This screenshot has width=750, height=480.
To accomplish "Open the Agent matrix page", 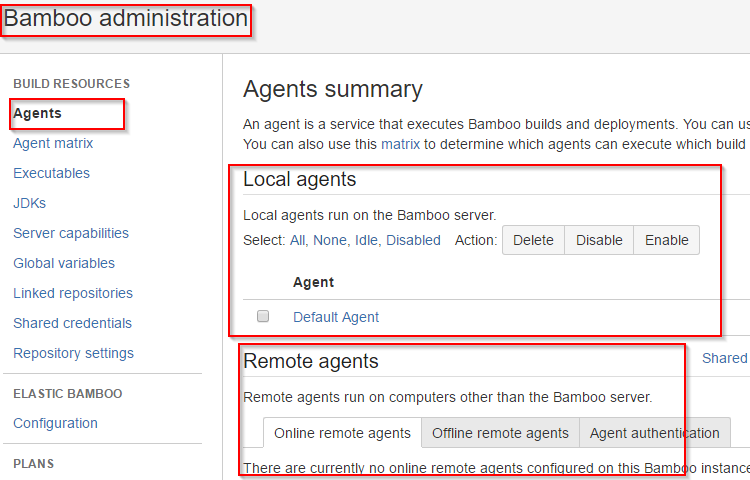I will point(53,143).
